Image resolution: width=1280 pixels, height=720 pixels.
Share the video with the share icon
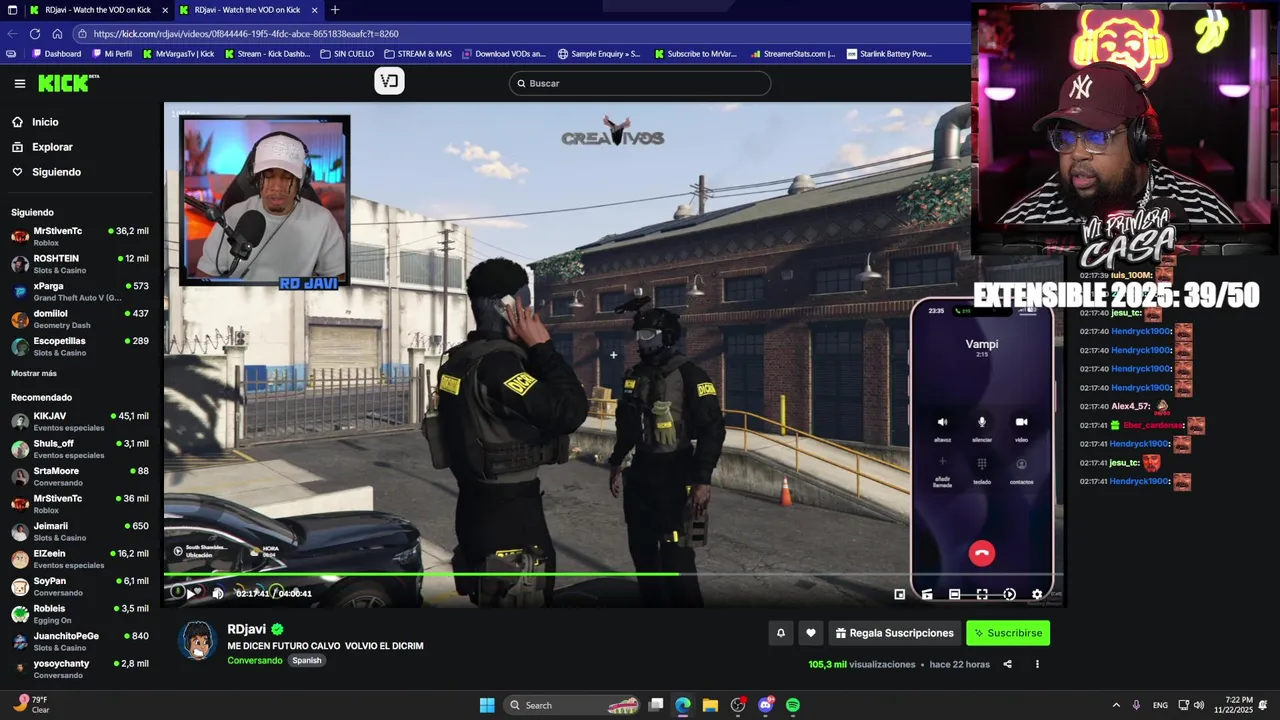pyautogui.click(x=1007, y=664)
